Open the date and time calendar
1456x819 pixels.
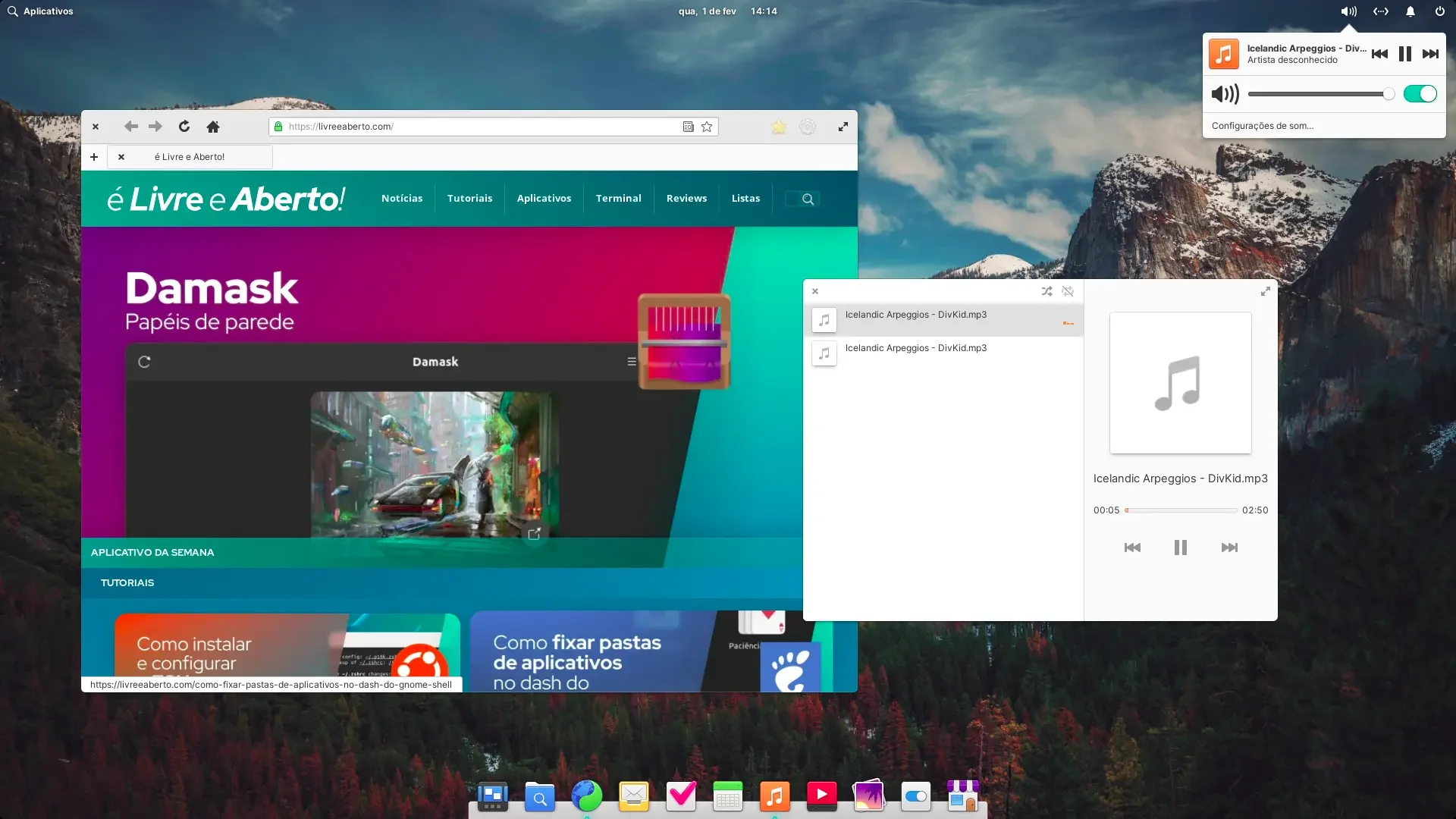click(x=728, y=11)
